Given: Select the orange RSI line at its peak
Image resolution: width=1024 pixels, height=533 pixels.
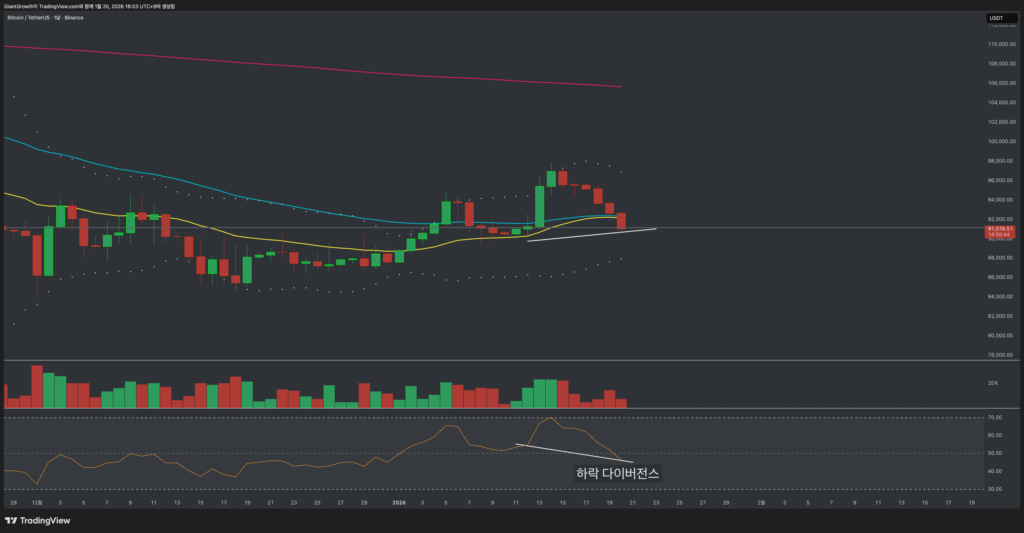Looking at the screenshot, I should pyautogui.click(x=549, y=418).
